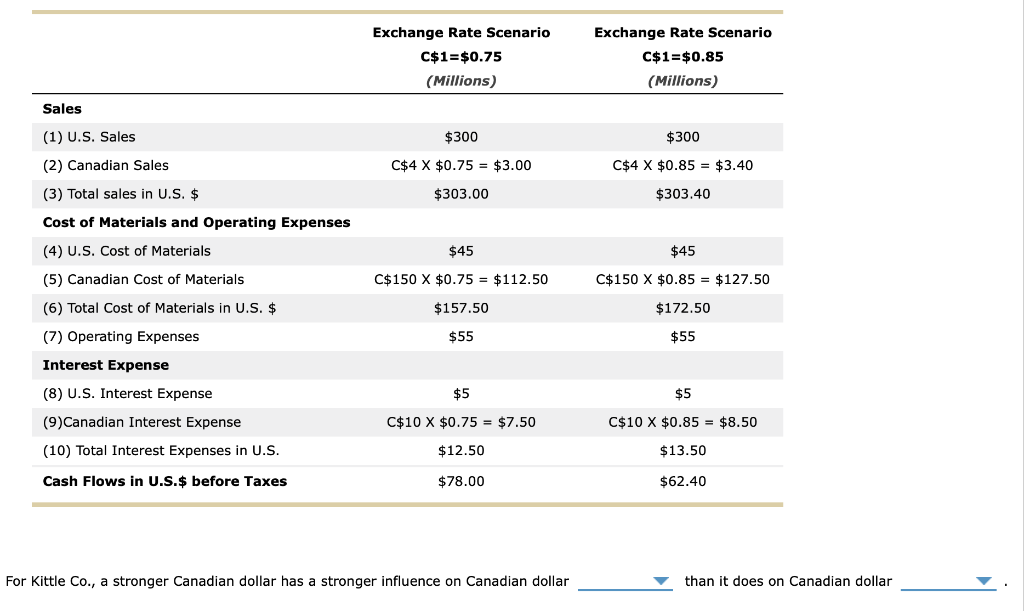
Task: Select the $303.40 total sales value
Action: tap(683, 193)
